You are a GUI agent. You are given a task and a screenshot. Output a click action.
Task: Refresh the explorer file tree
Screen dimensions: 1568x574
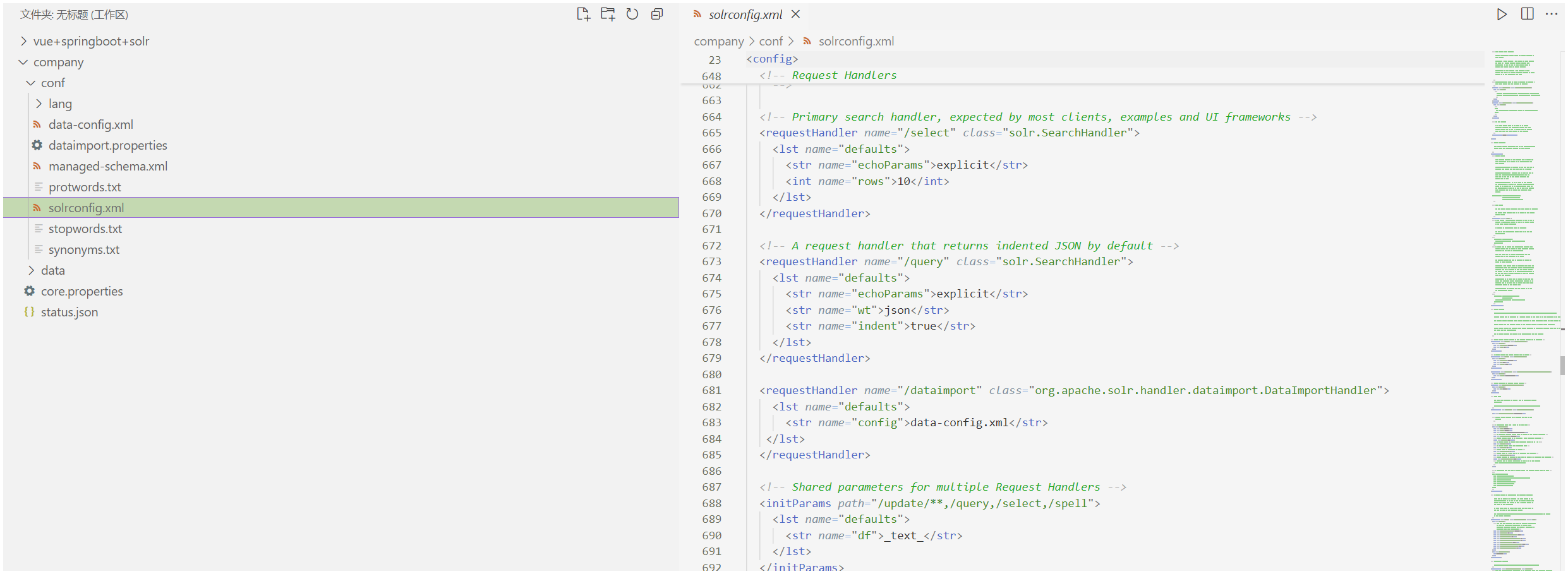[632, 15]
